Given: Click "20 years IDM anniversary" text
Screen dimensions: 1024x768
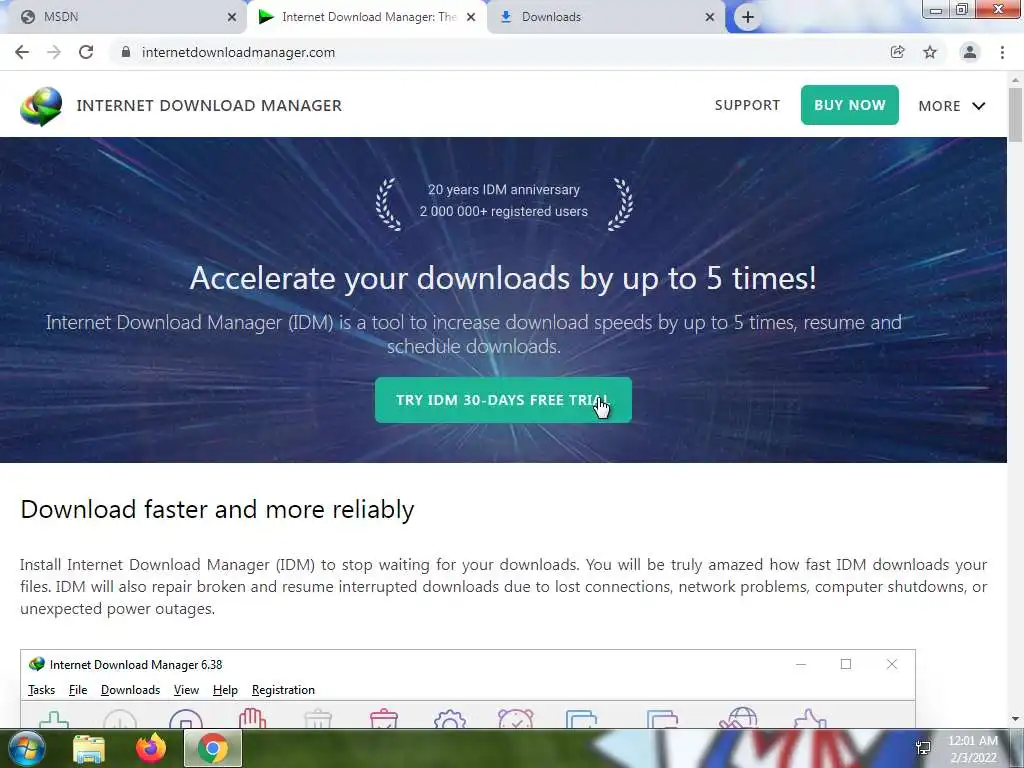Looking at the screenshot, I should click(x=504, y=189).
